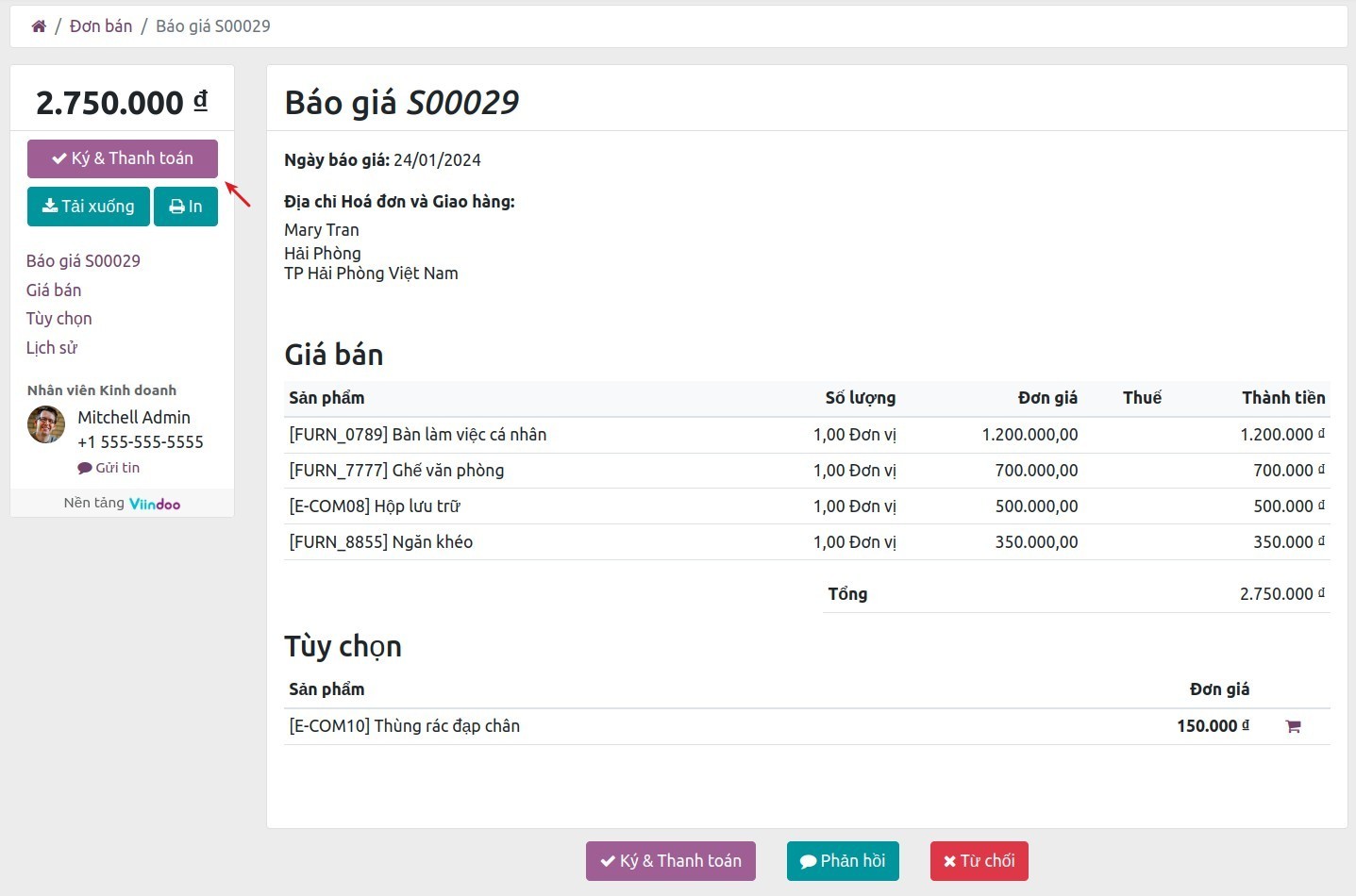This screenshot has height=896, width=1356.
Task: Click the speech bubble icon on the Phản hồi button
Action: pos(809,860)
